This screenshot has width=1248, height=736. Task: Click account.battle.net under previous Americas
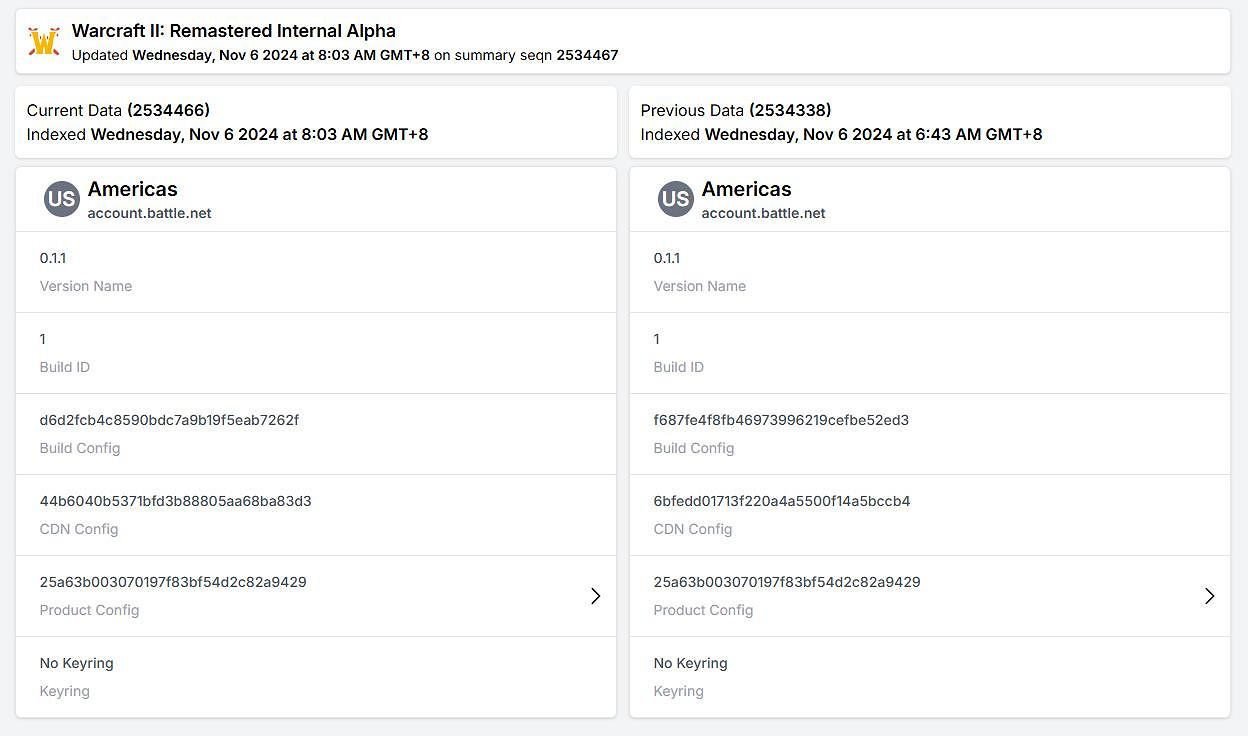pos(763,213)
